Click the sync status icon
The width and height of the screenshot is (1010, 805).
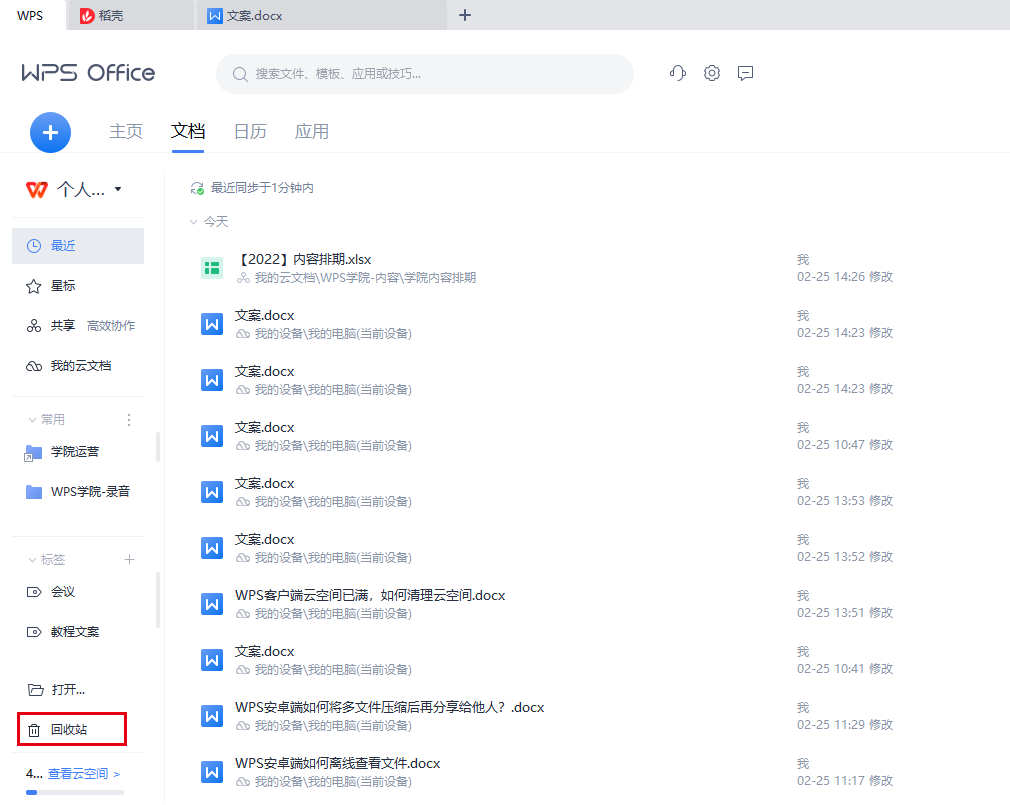click(197, 188)
